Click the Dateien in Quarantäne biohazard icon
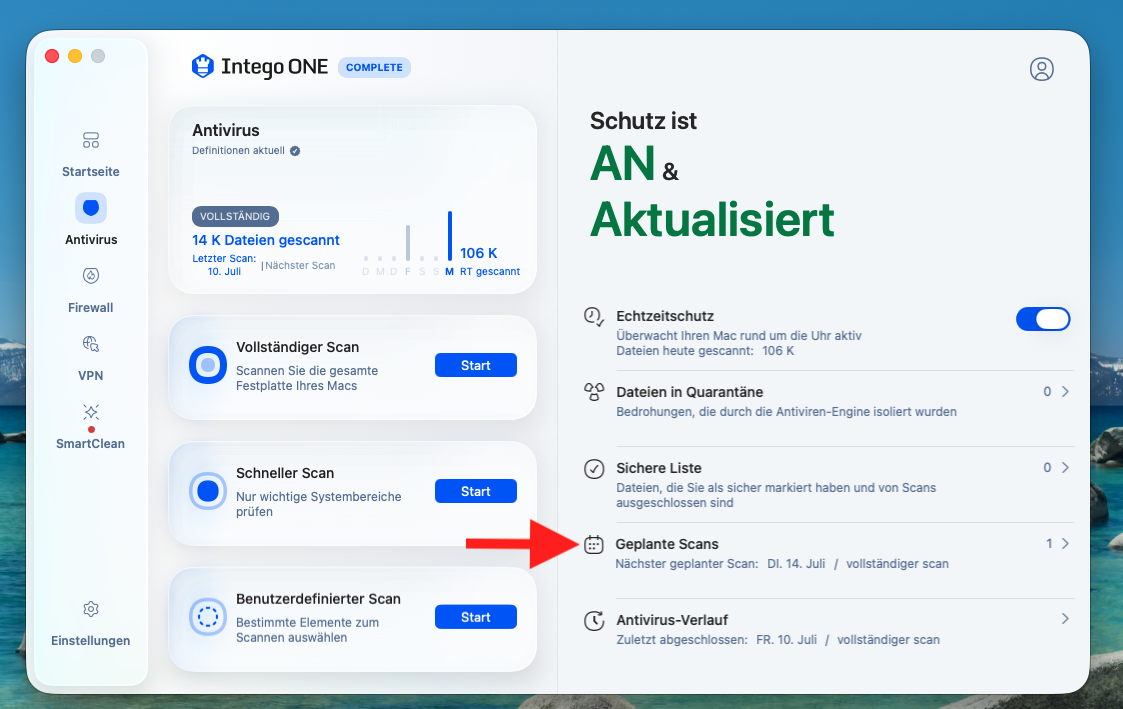 click(594, 392)
